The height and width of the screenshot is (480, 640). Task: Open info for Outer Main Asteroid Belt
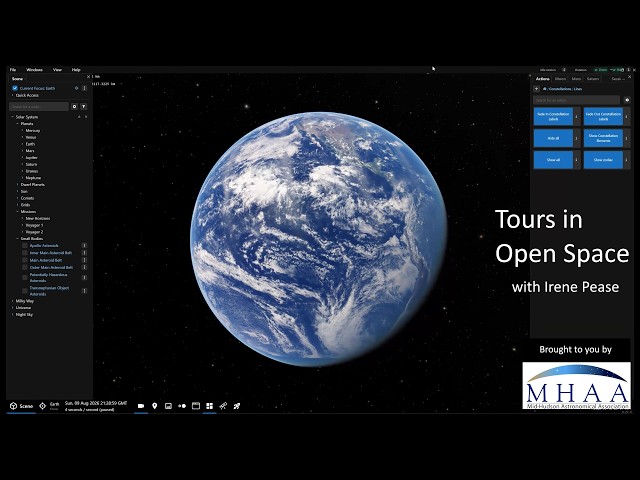pyautogui.click(x=84, y=267)
